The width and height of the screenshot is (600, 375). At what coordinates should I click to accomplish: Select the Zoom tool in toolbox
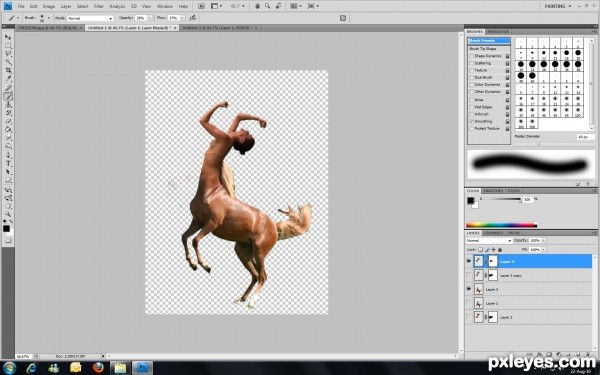8,214
